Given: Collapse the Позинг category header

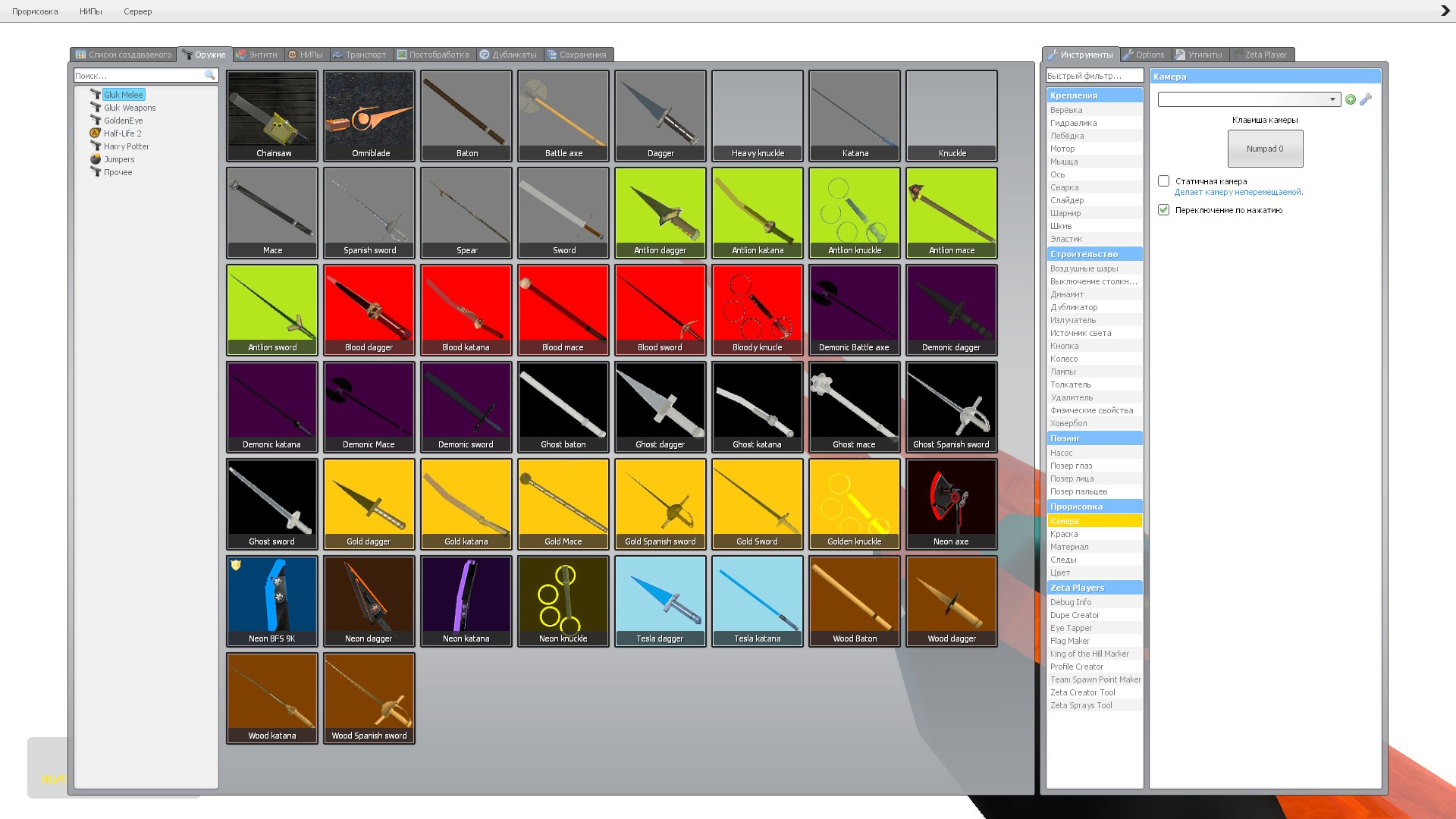Looking at the screenshot, I should coord(1094,438).
